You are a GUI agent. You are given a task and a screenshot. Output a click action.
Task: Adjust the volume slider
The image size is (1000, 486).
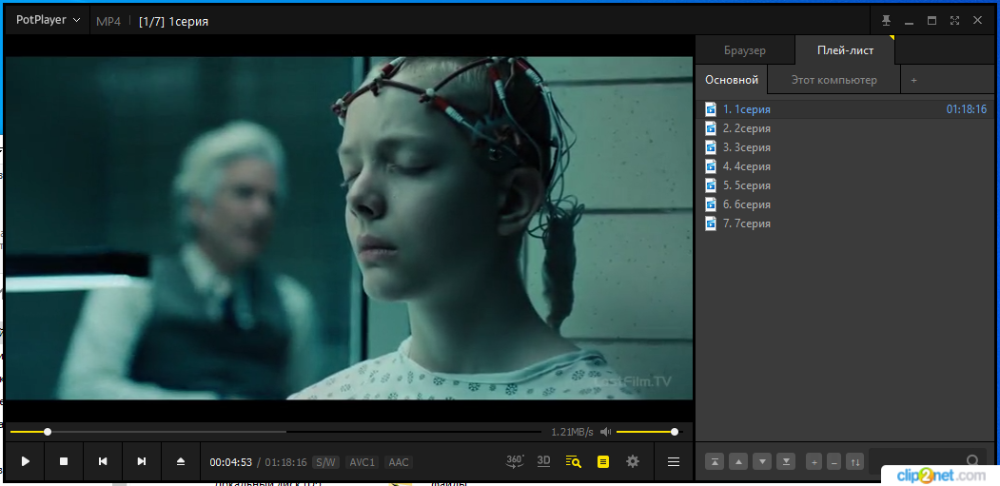pos(649,432)
